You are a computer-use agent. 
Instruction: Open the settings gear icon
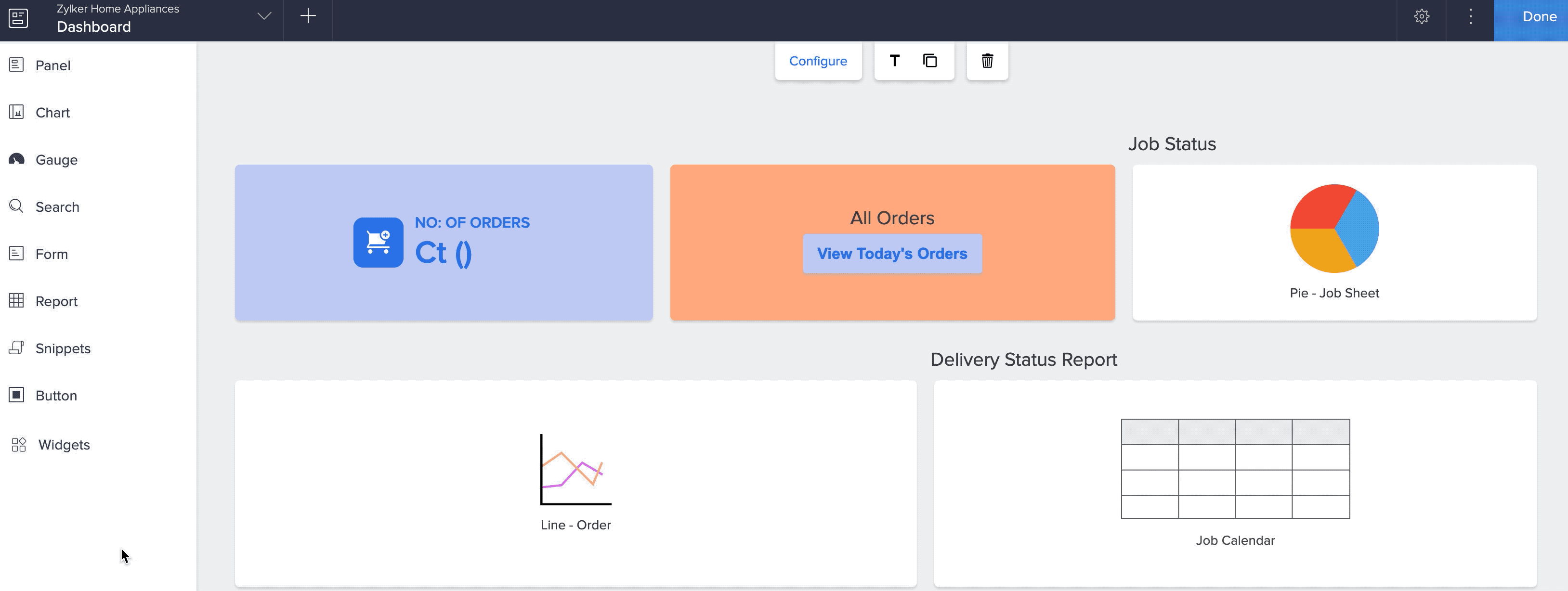1421,17
